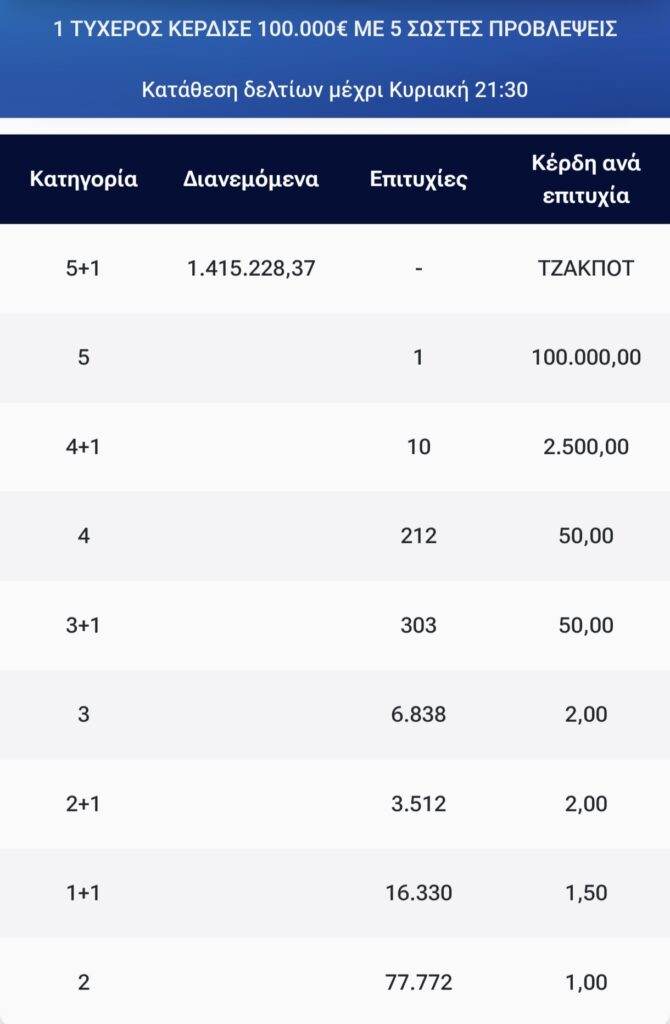670x1024 pixels.
Task: Click the 2+1 category row label
Action: click(83, 804)
